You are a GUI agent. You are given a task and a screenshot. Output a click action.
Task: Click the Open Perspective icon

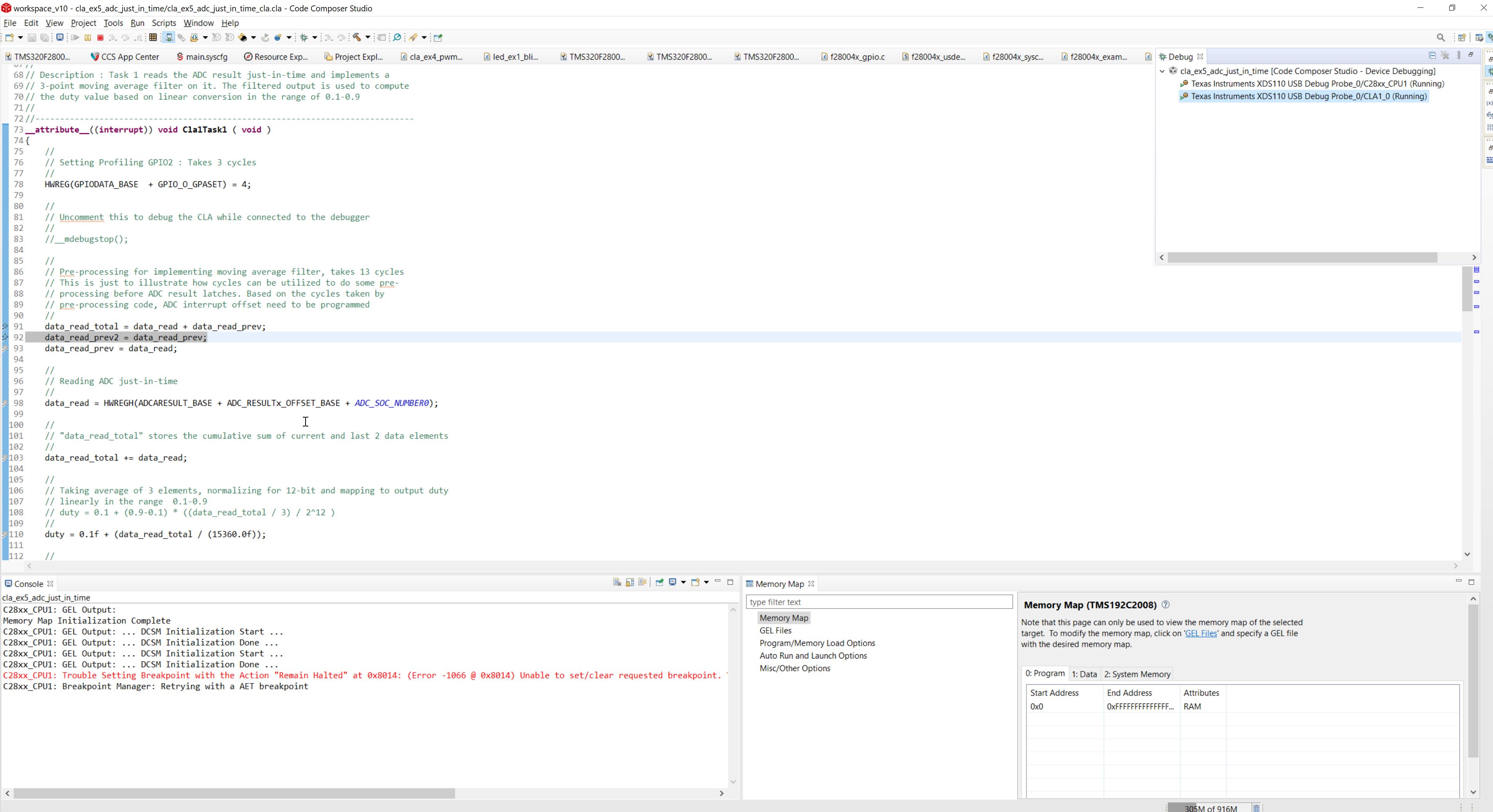pos(1462,37)
